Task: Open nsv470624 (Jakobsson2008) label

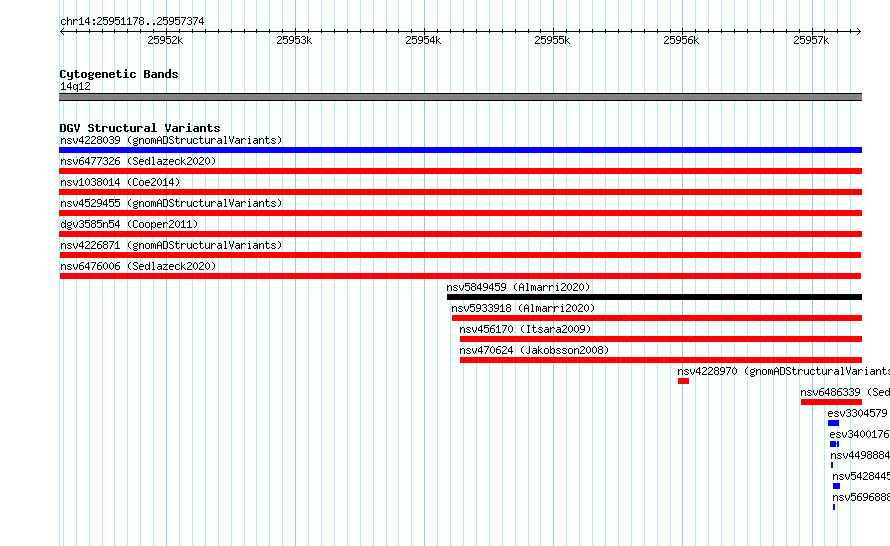Action: coord(534,350)
